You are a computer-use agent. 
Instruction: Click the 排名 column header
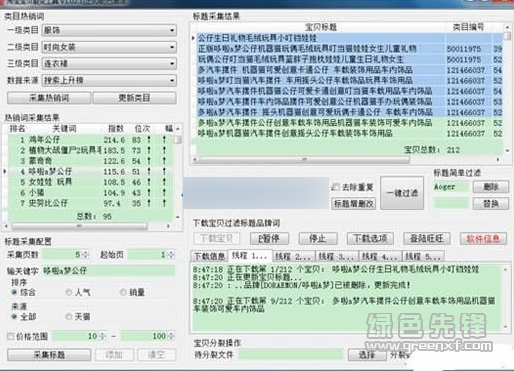[x=17, y=129]
